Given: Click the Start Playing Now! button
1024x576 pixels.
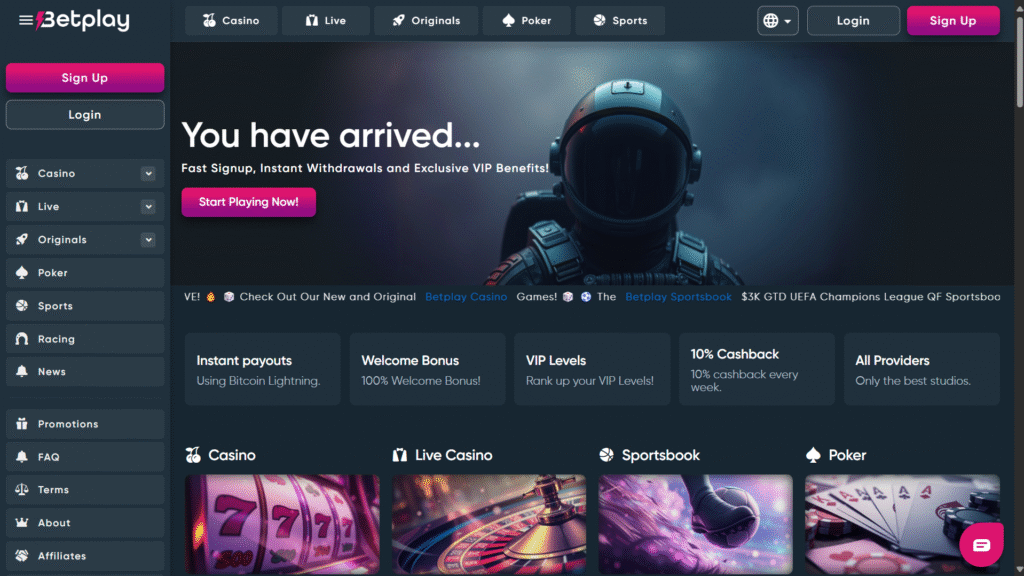Looking at the screenshot, I should click(248, 202).
